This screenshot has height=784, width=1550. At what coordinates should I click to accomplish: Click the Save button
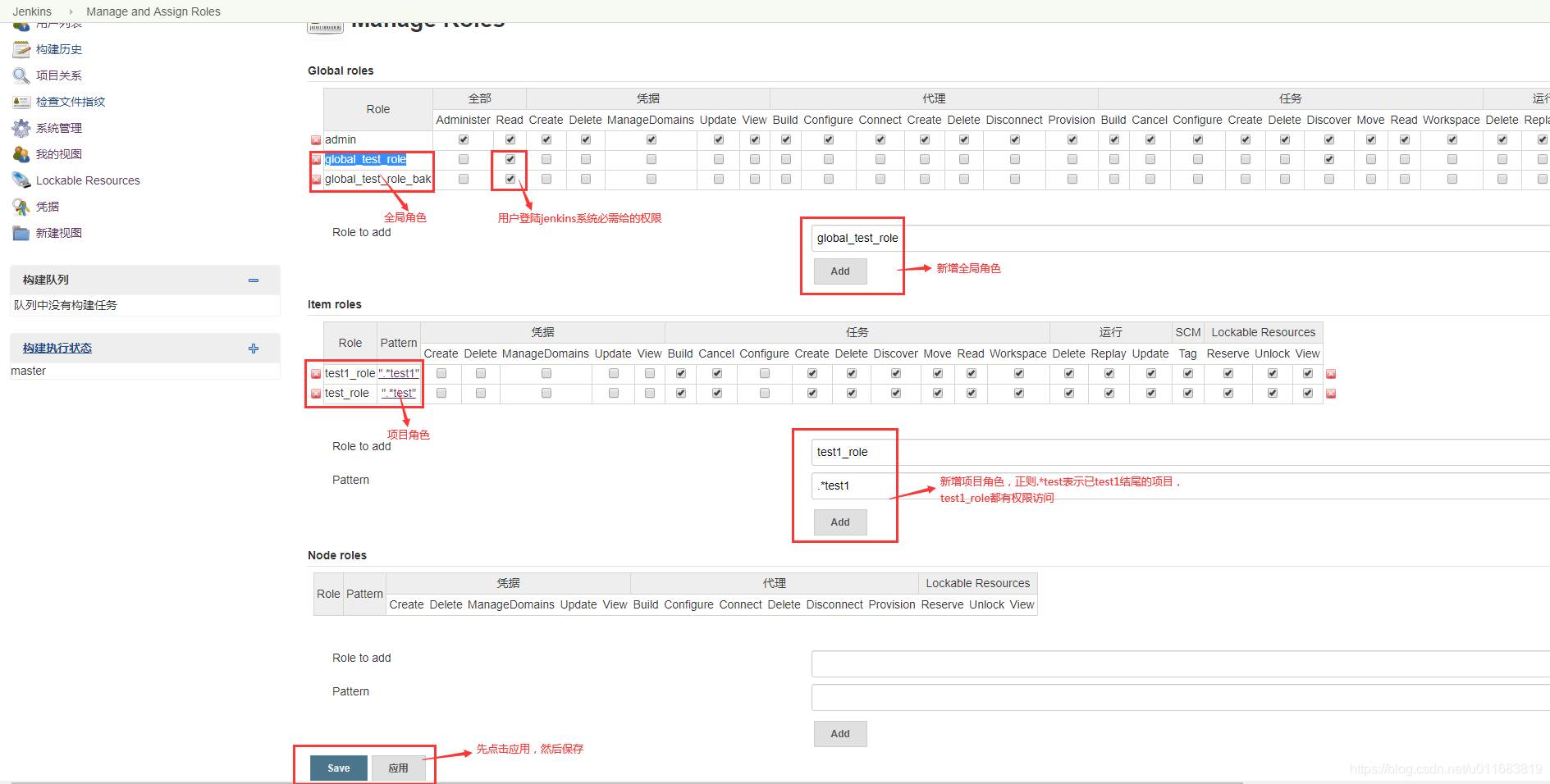pyautogui.click(x=339, y=768)
